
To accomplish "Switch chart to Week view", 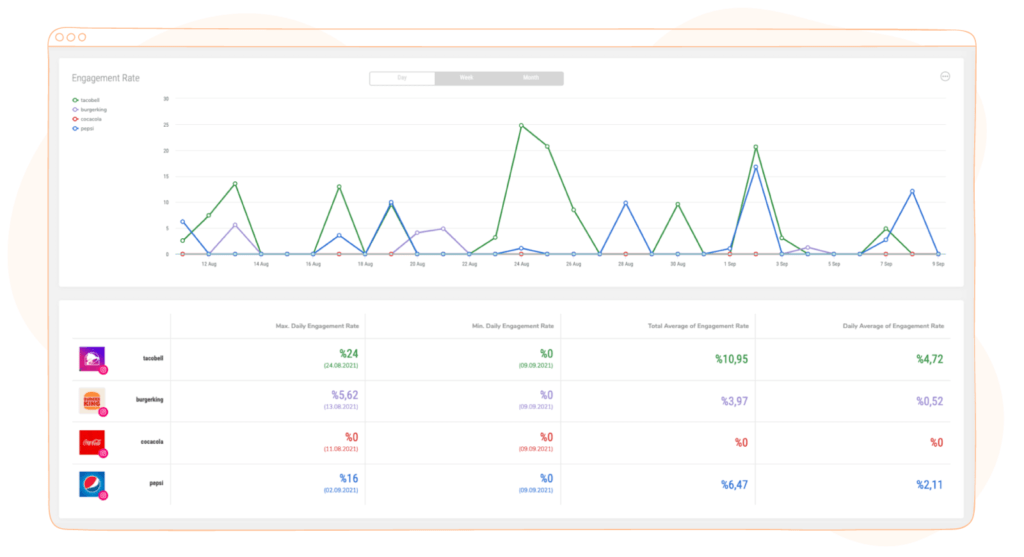I will click(x=466, y=78).
